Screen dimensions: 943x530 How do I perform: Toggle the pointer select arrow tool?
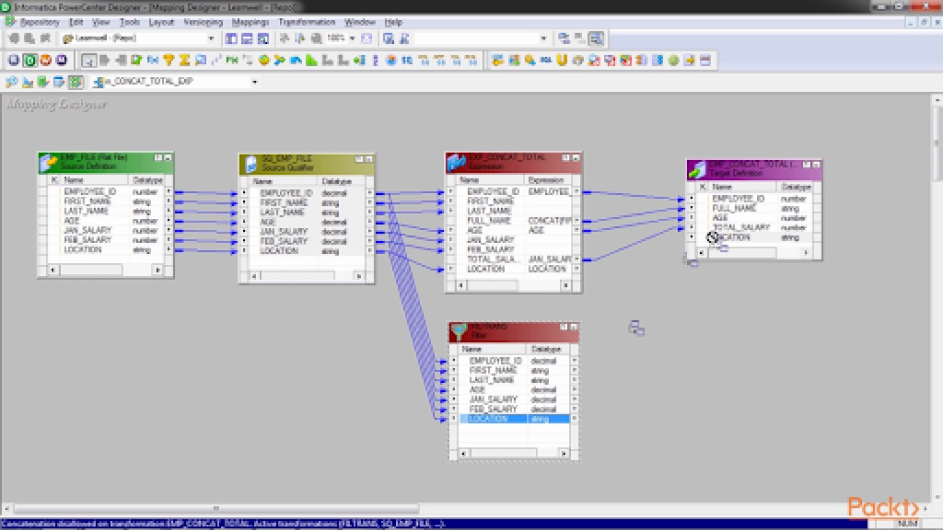pyautogui.click(x=88, y=60)
